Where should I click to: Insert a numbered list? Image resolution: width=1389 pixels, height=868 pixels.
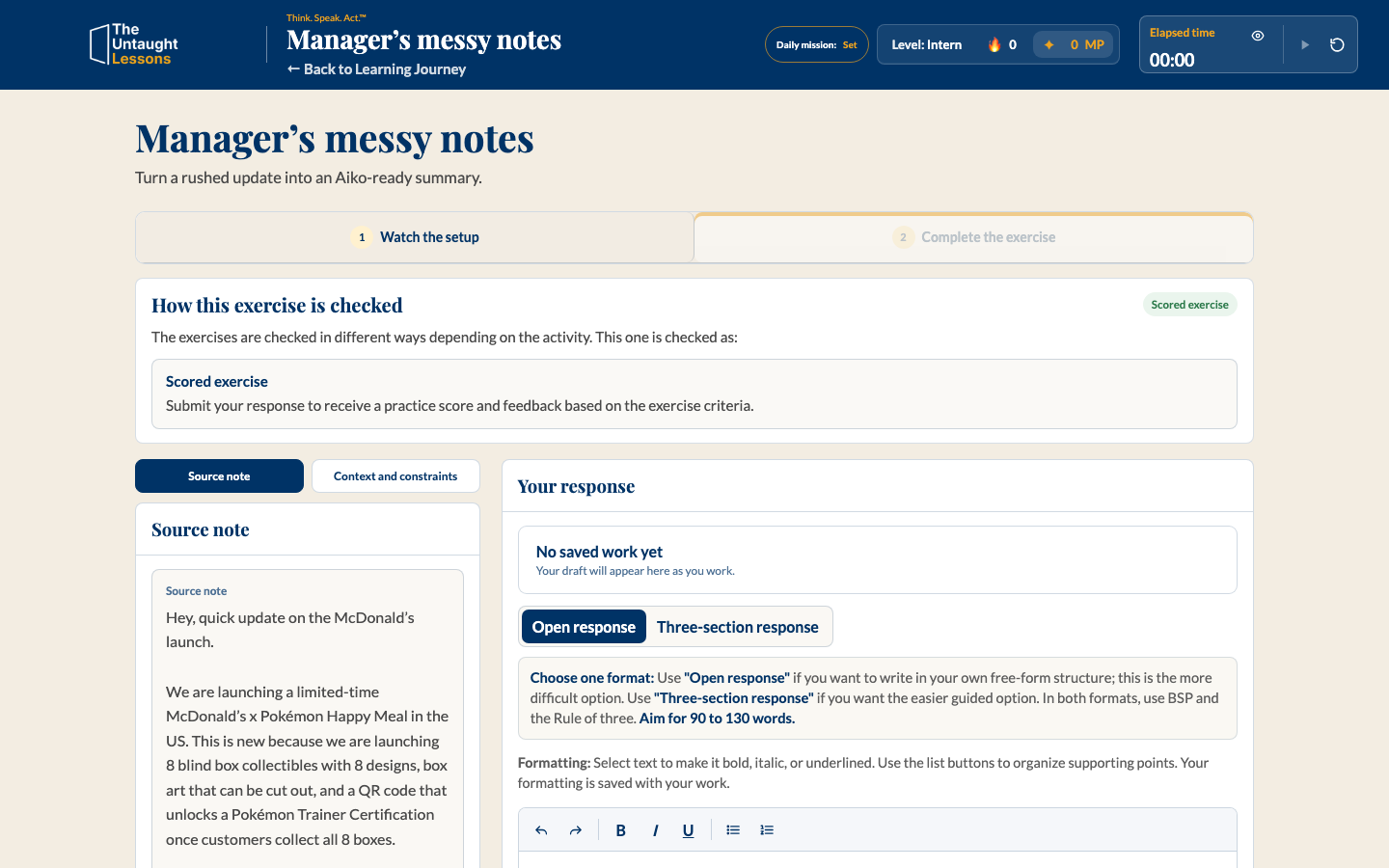tap(767, 830)
